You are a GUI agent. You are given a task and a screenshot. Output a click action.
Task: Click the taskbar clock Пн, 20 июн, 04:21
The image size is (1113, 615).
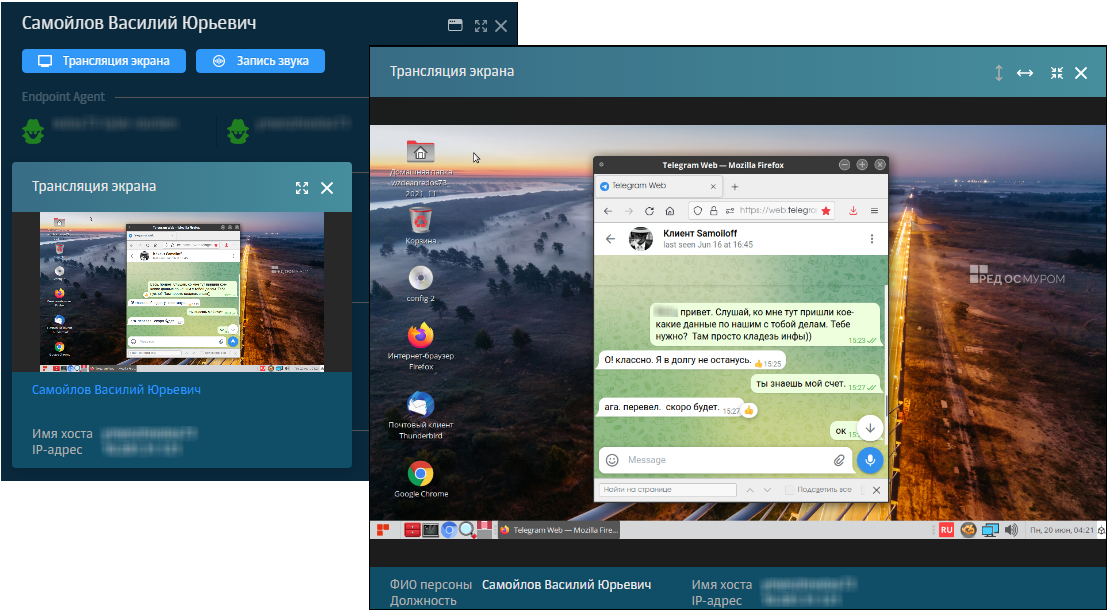click(1062, 530)
